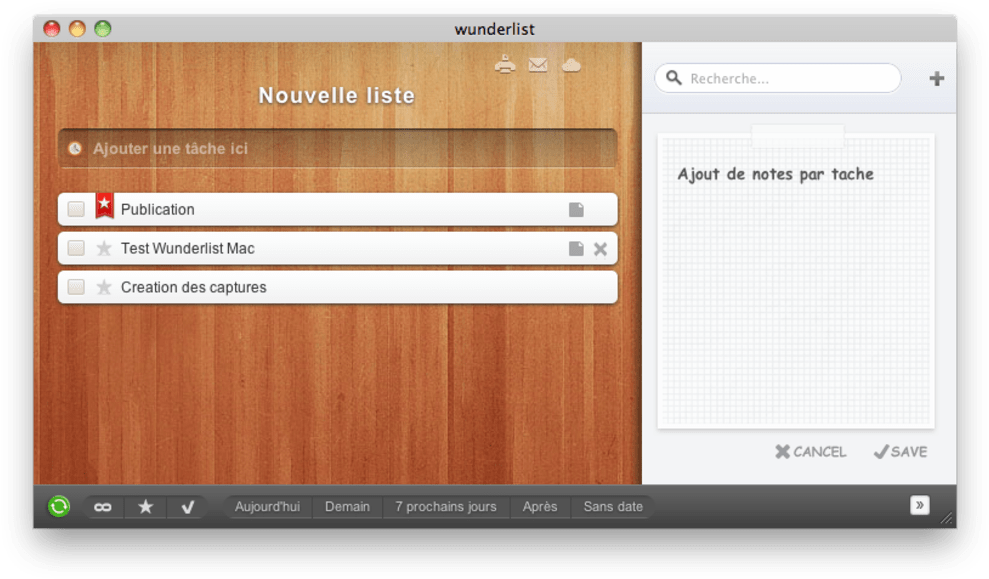Check the Publication task checkbox
The width and height of the screenshot is (989, 579).
point(76,209)
